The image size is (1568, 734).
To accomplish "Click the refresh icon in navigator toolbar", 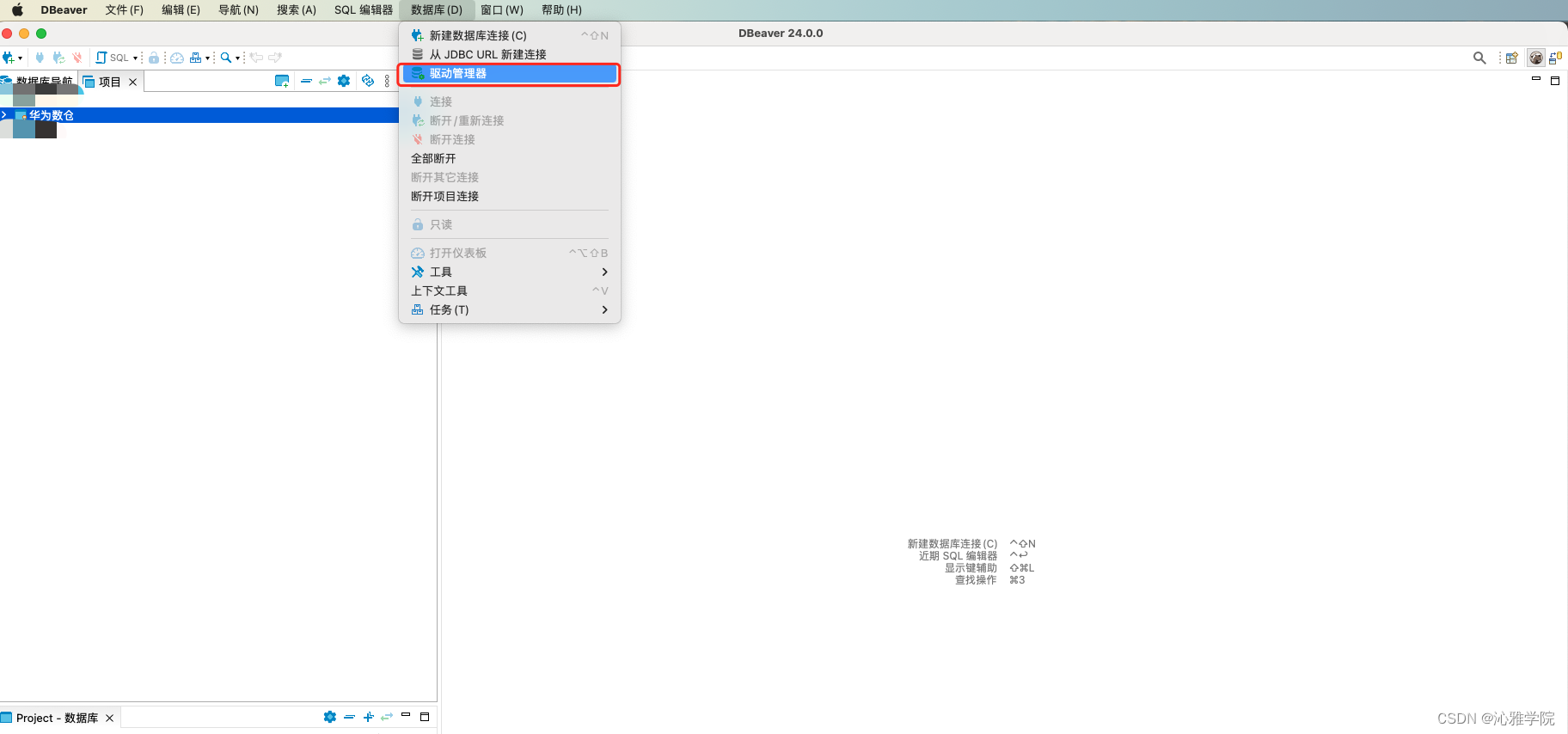I will point(368,81).
